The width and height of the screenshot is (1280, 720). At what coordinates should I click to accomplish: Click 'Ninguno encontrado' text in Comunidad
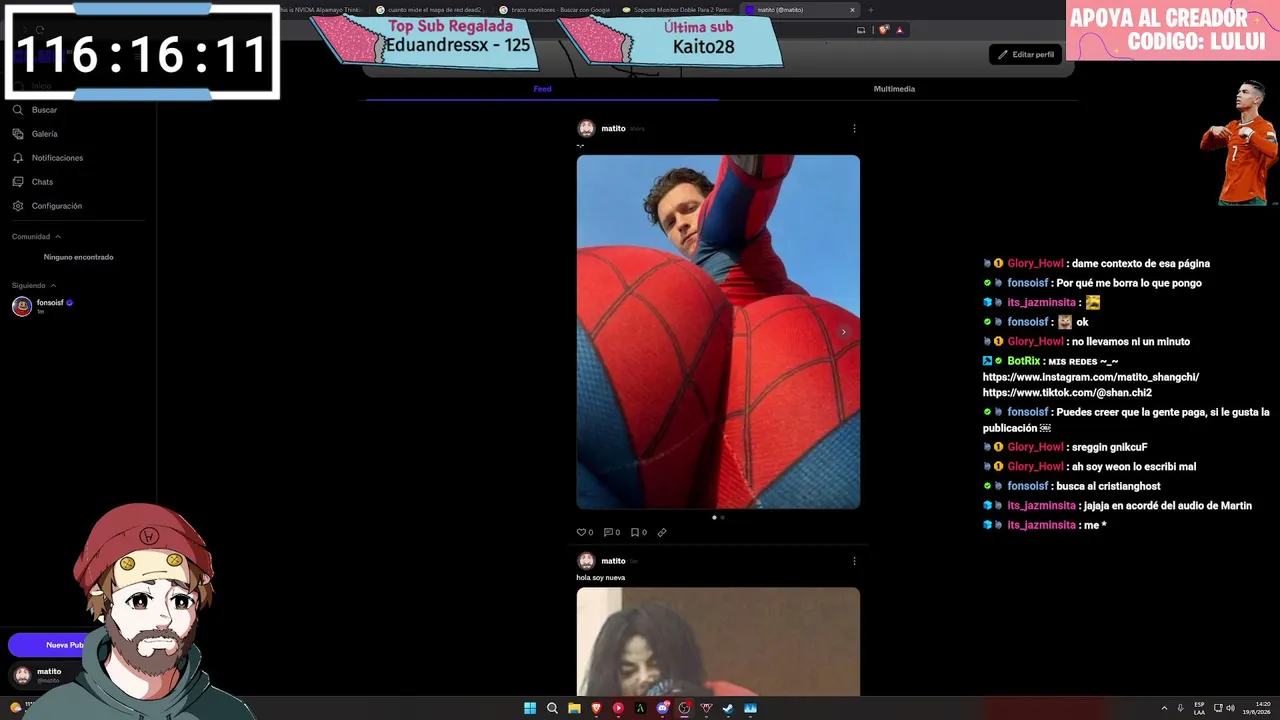[x=78, y=257]
